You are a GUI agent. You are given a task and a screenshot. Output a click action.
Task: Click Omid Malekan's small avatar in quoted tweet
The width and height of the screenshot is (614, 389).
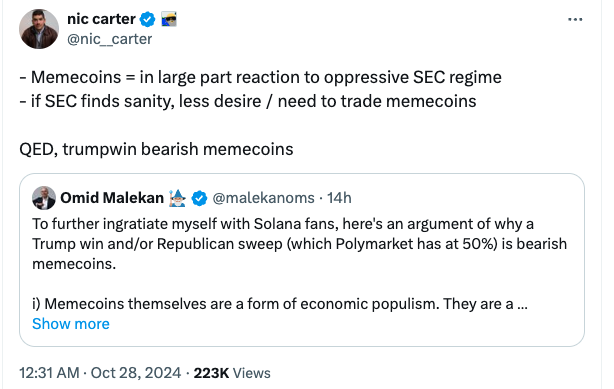pyautogui.click(x=44, y=198)
